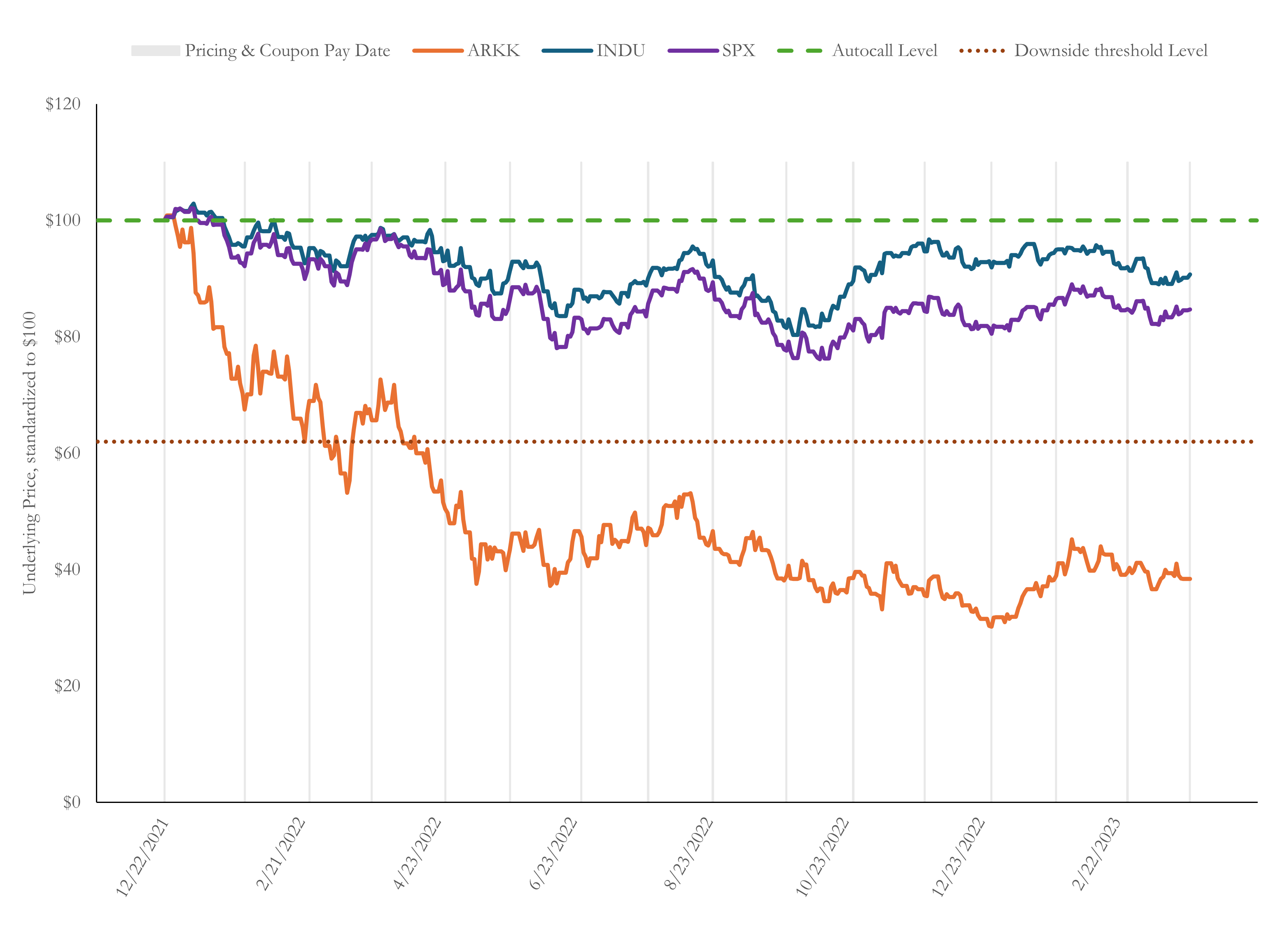
Task: Select the "Pricing & Coupon Pay Date" legend label
Action: tap(287, 51)
